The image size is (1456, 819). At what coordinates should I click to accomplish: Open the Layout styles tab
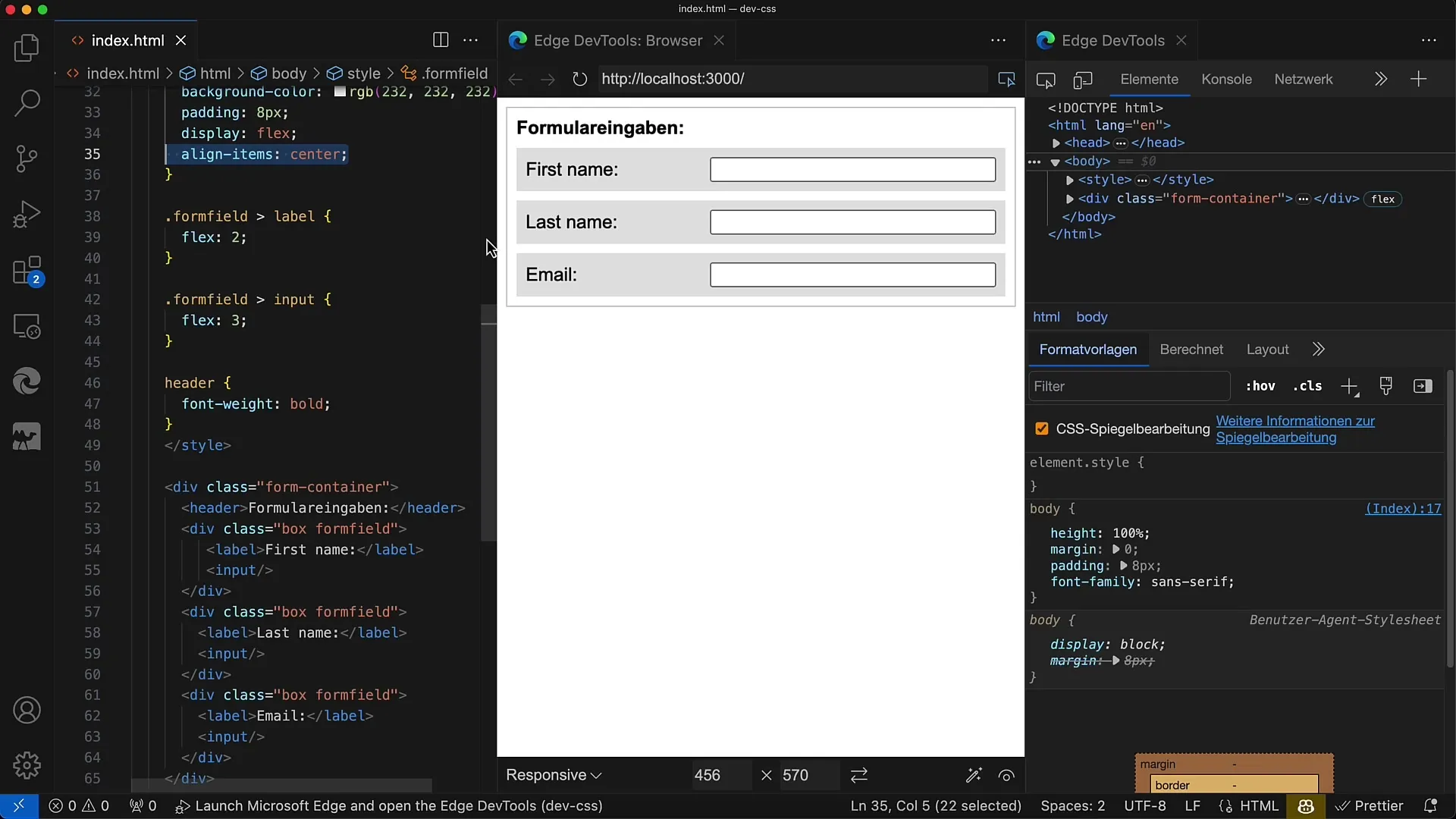point(1267,349)
